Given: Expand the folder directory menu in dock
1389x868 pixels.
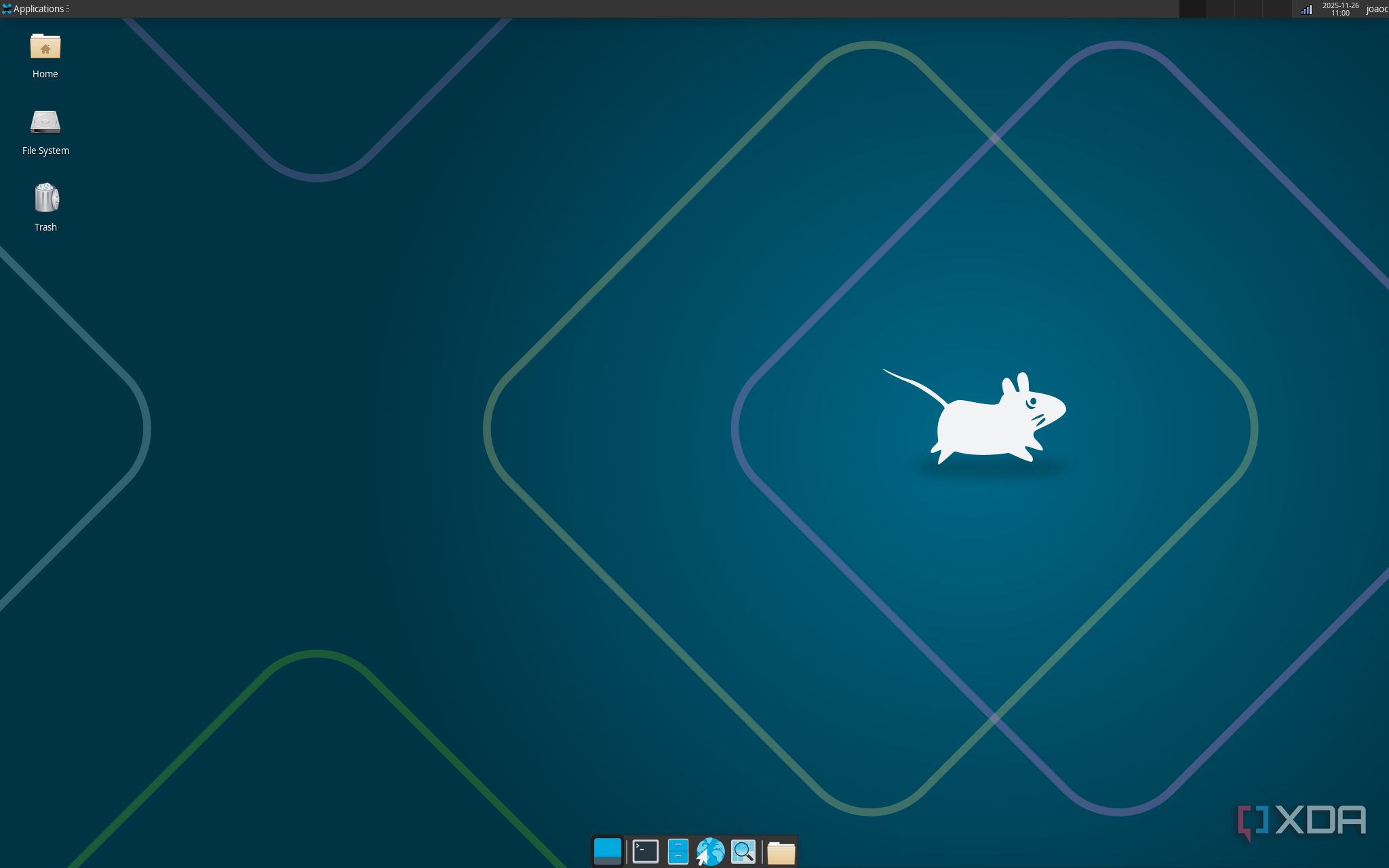Looking at the screenshot, I should (x=781, y=853).
